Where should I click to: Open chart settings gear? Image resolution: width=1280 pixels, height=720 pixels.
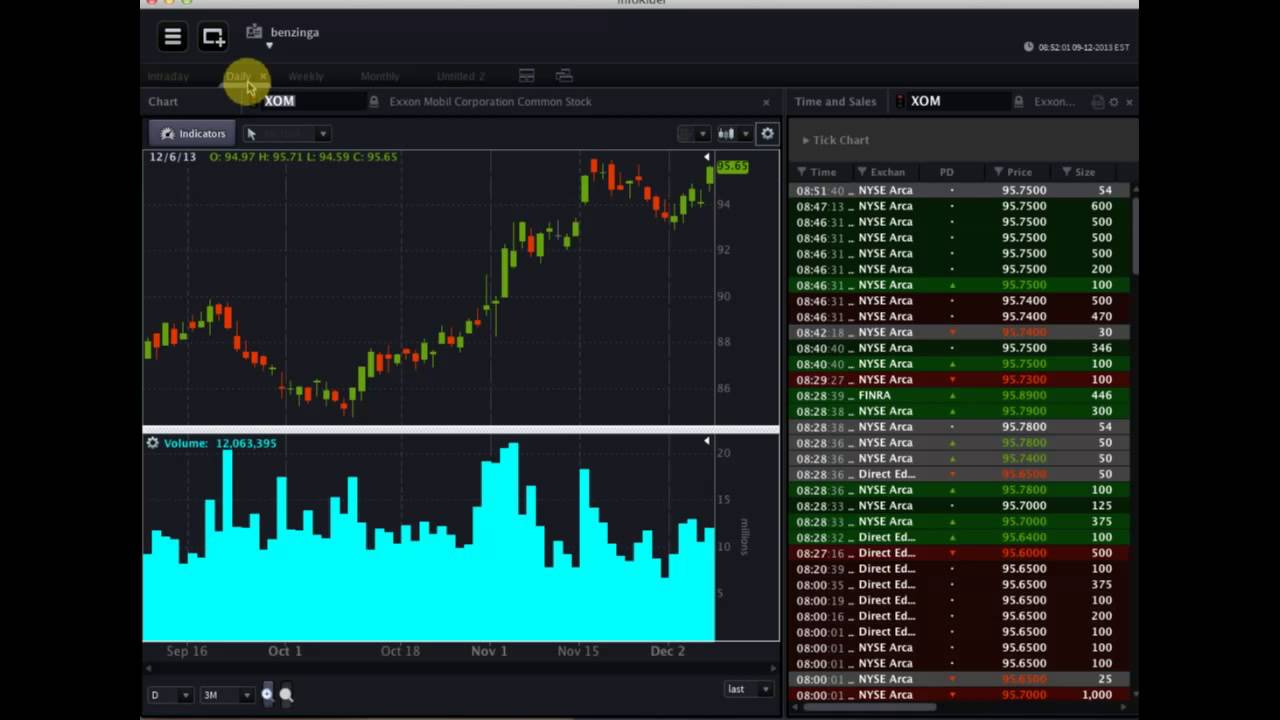[x=767, y=133]
